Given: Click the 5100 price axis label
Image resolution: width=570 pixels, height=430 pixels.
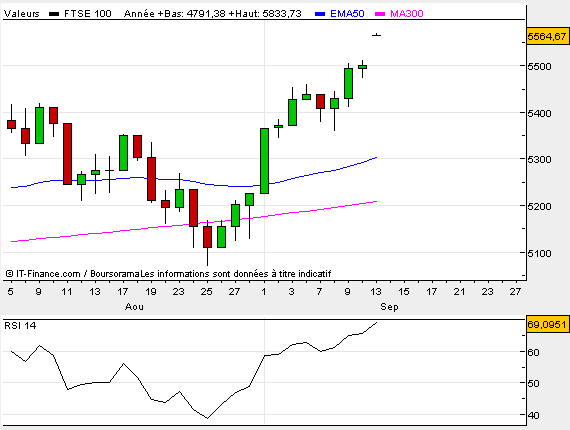Looking at the screenshot, I should click(539, 253).
